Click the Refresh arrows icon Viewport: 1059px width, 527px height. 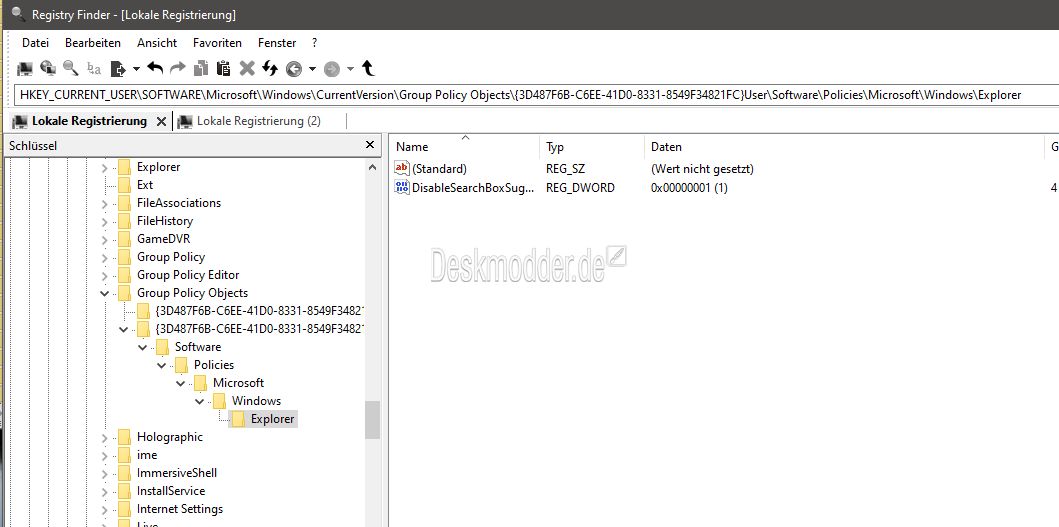[270, 68]
